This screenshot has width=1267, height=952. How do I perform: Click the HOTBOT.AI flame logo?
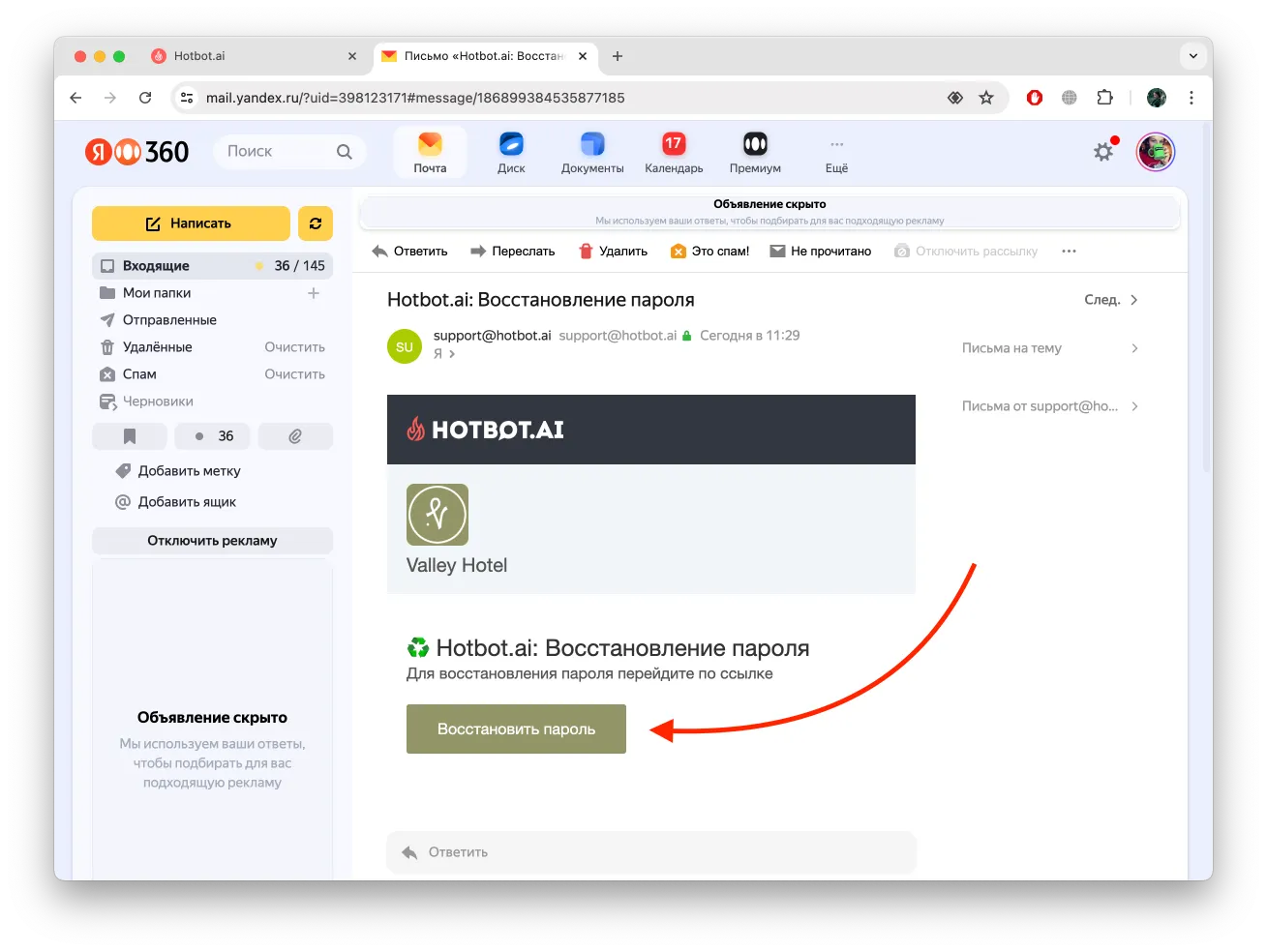485,430
